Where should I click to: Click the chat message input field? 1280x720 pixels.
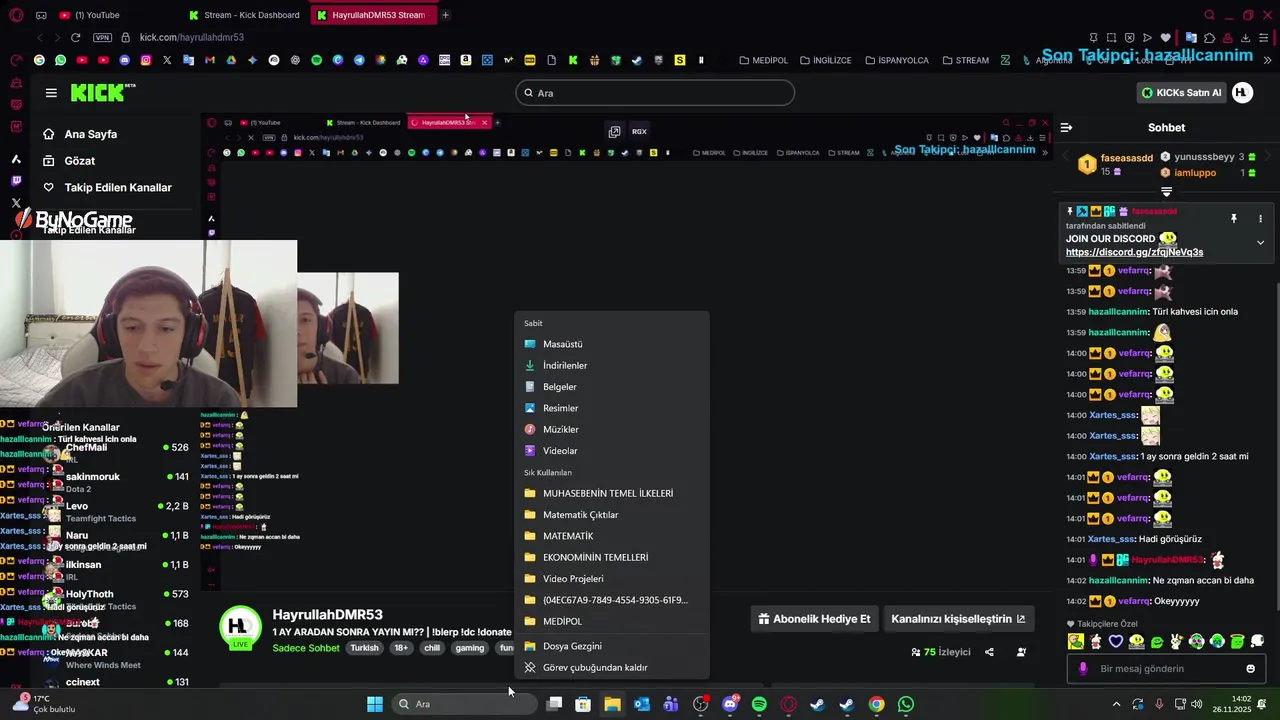pos(1166,669)
